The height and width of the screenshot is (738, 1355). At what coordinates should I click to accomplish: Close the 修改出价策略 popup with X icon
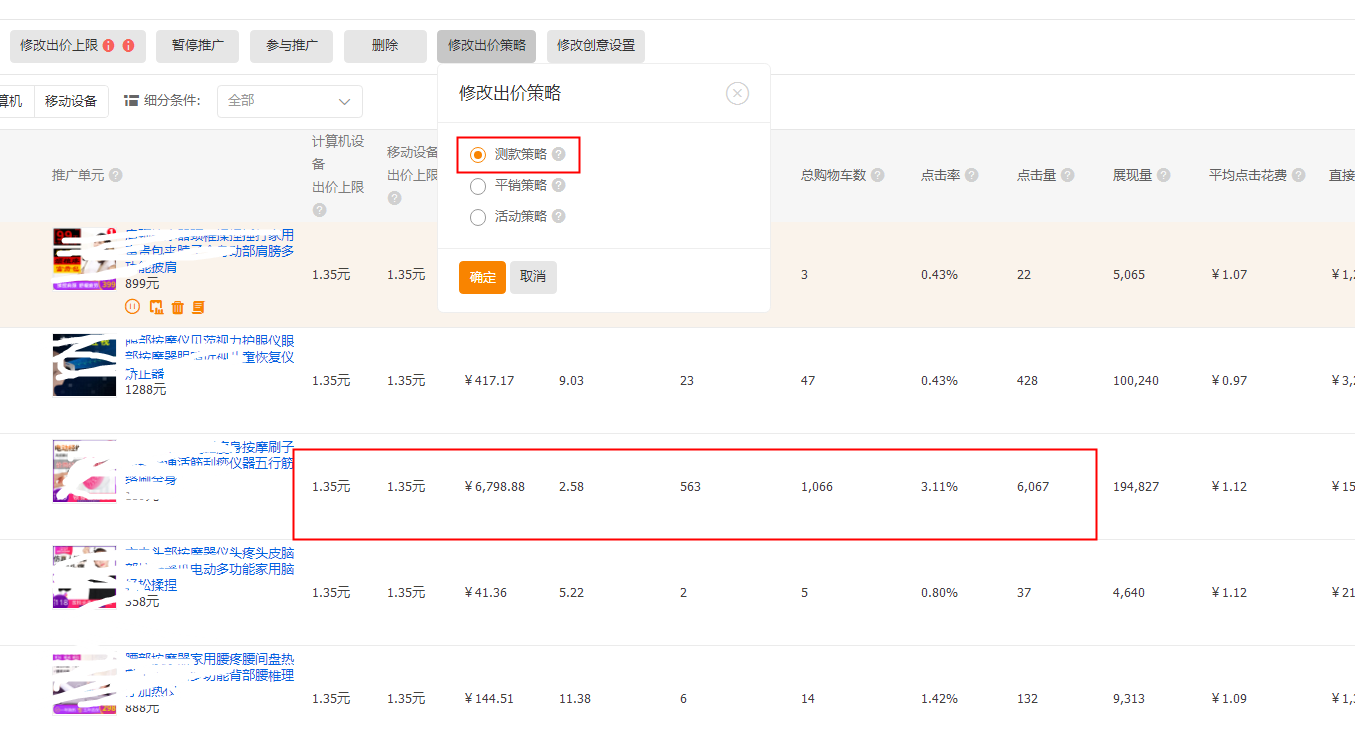[x=737, y=94]
